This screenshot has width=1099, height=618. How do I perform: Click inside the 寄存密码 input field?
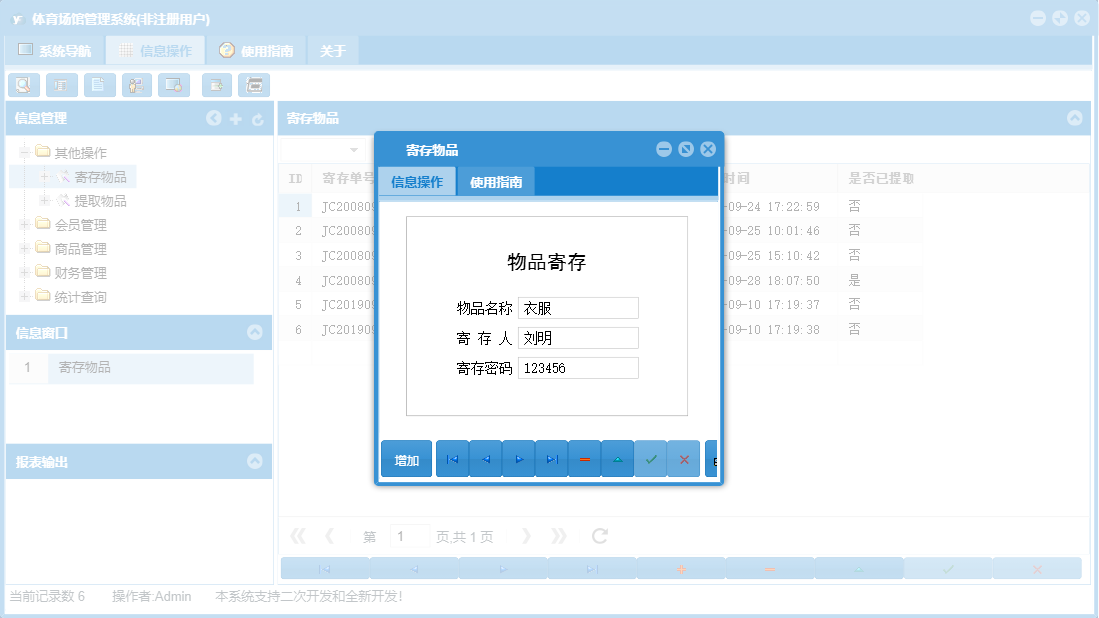[x=578, y=368]
